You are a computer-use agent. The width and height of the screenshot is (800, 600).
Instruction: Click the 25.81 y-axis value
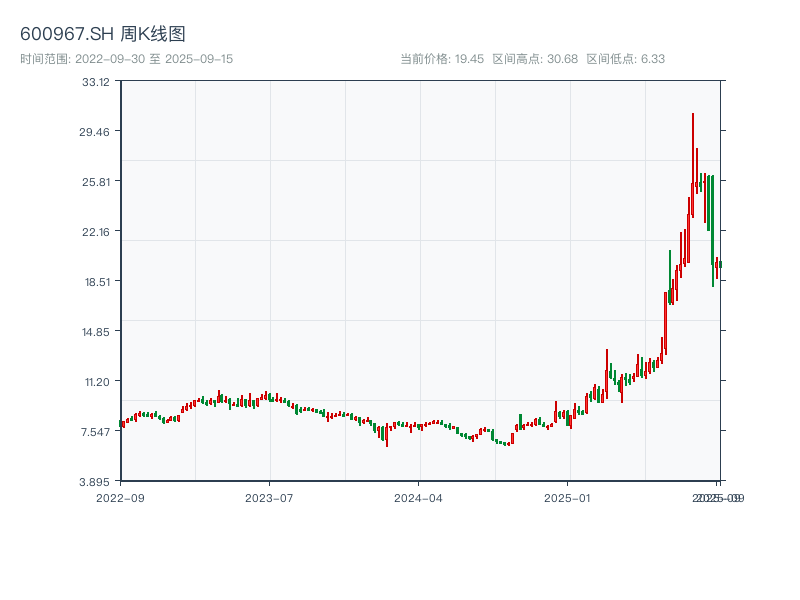(x=96, y=182)
